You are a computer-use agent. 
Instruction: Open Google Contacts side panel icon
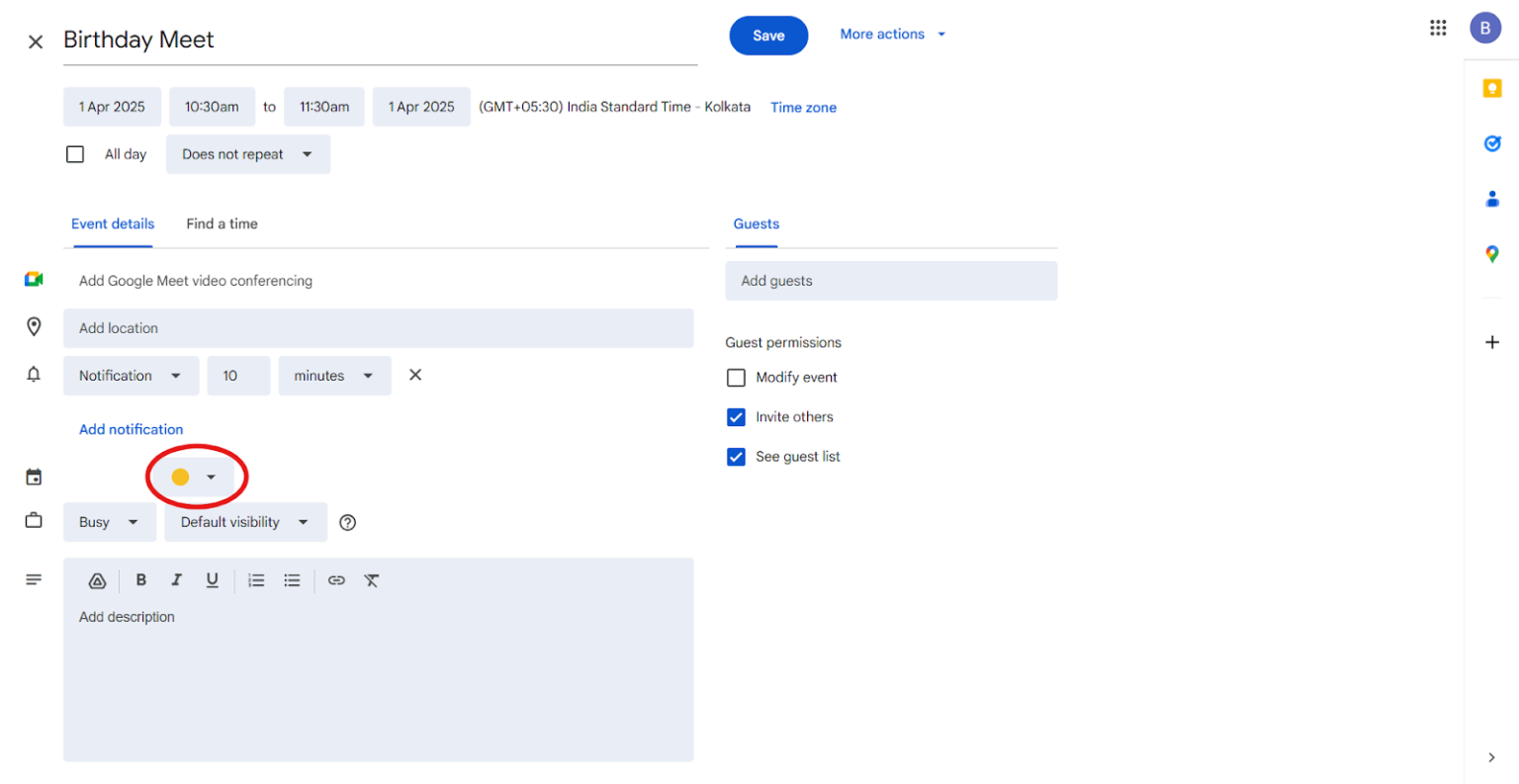click(x=1492, y=200)
